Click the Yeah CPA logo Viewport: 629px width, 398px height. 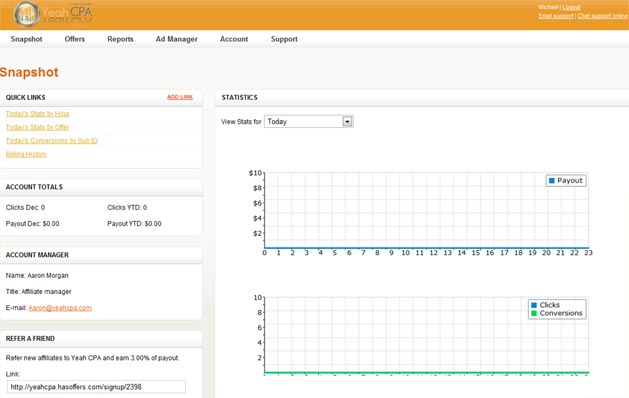pyautogui.click(x=53, y=14)
